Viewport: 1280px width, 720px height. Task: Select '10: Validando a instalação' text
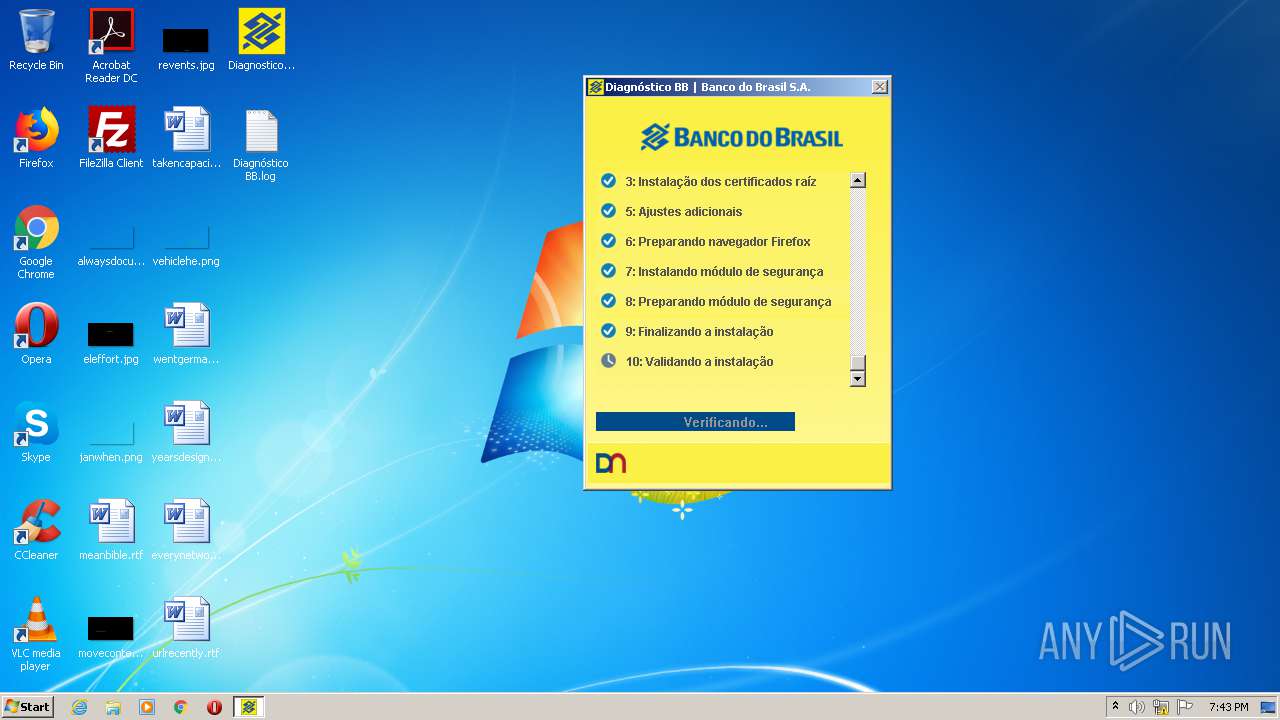click(699, 362)
